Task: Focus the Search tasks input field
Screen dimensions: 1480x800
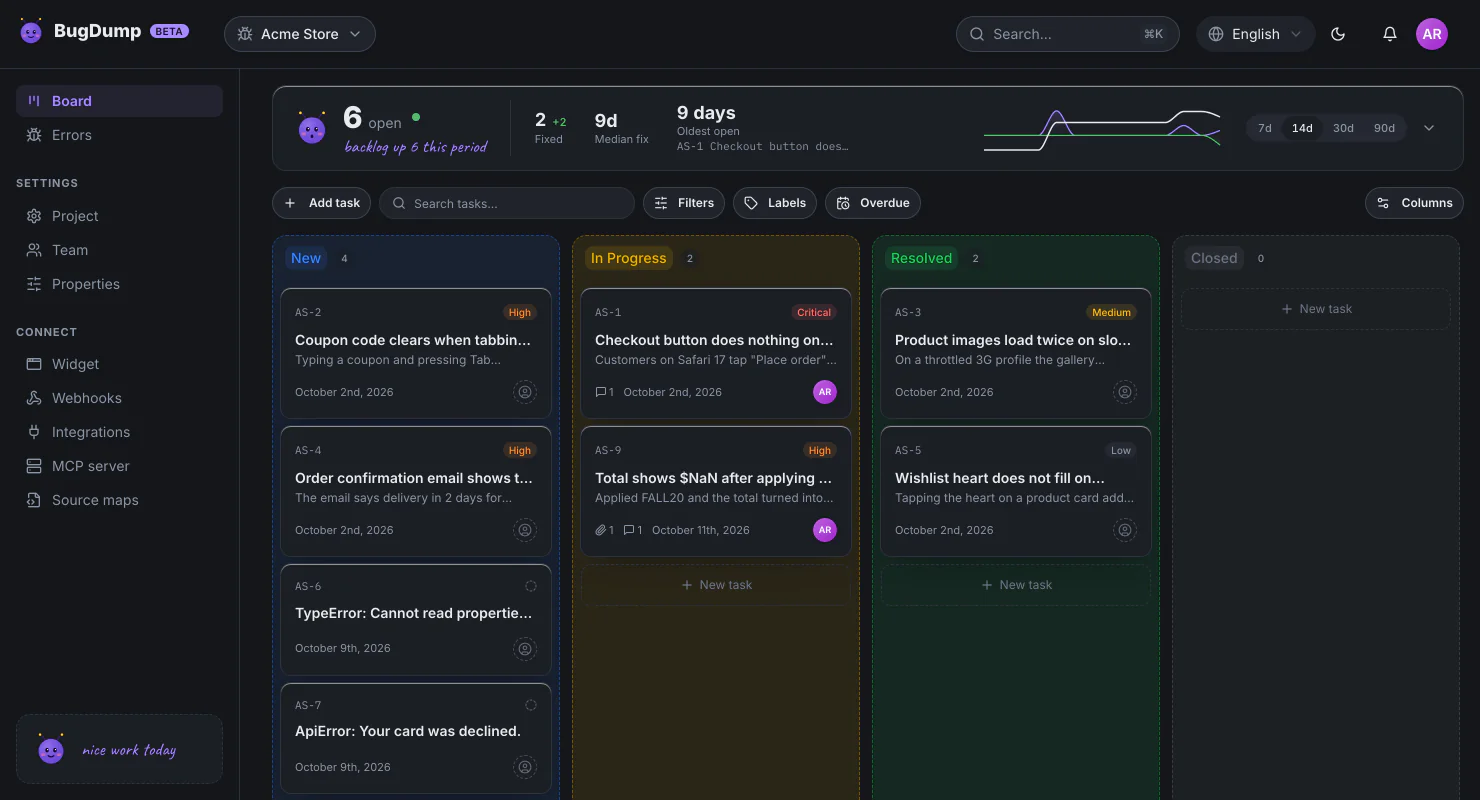Action: pyautogui.click(x=507, y=203)
